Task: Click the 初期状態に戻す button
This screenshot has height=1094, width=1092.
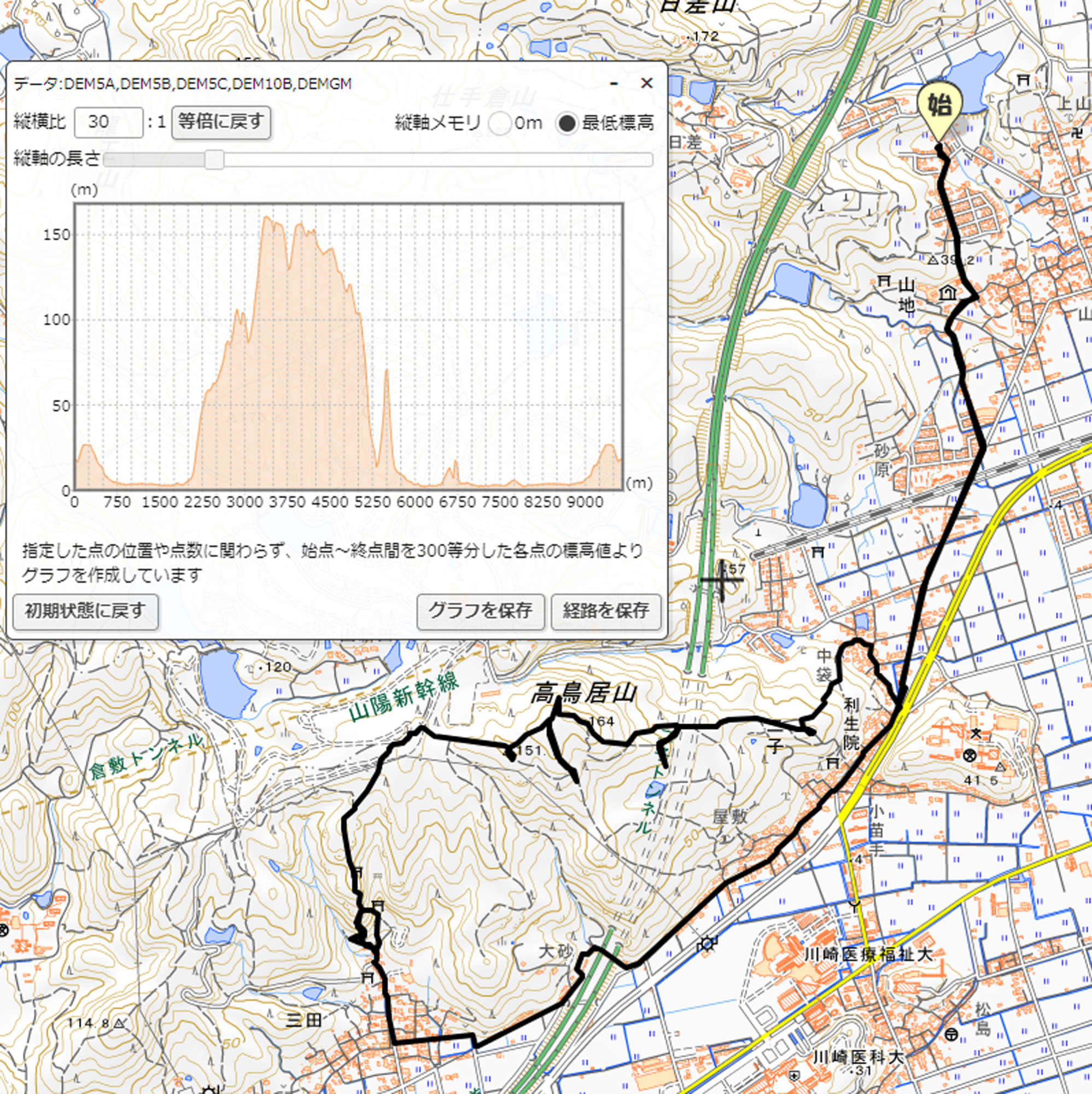Action: [x=85, y=612]
